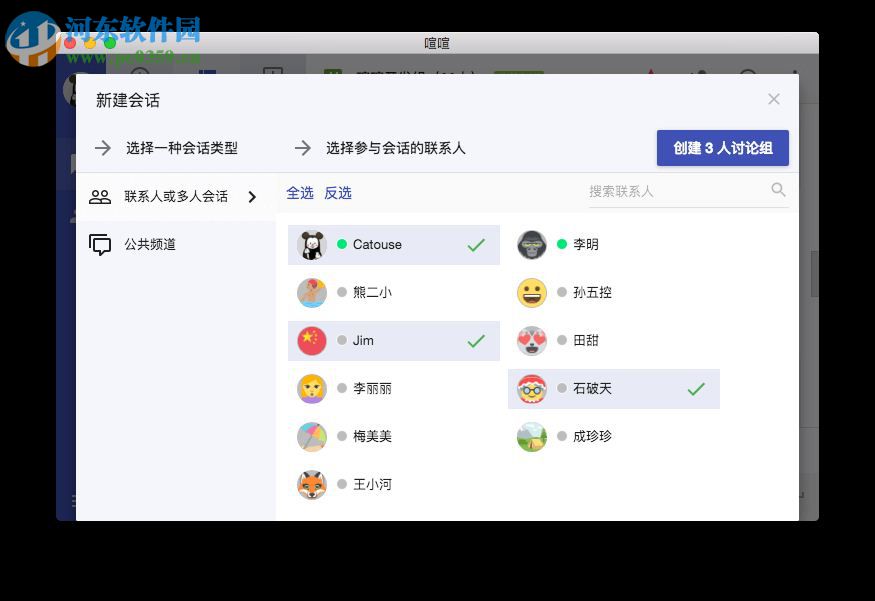Screen dimensions: 875x601
Task: Click 石破天's clown avatar
Action: [532, 388]
